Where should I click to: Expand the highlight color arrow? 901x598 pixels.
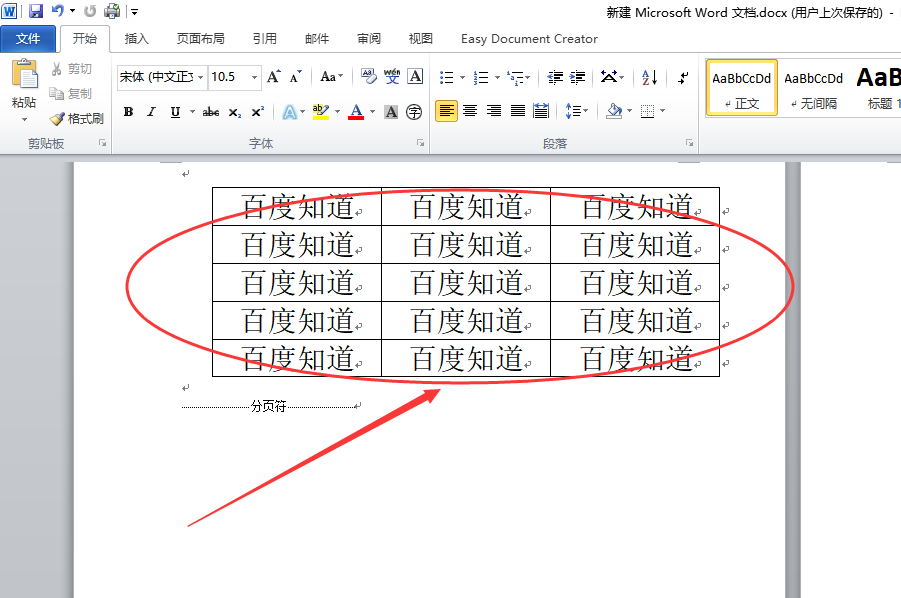point(337,111)
